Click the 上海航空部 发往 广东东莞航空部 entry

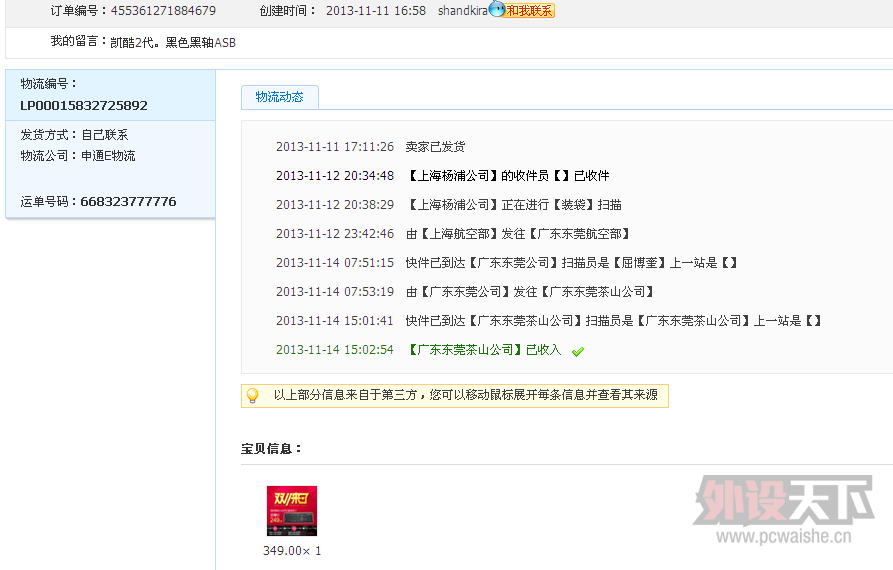pos(454,234)
